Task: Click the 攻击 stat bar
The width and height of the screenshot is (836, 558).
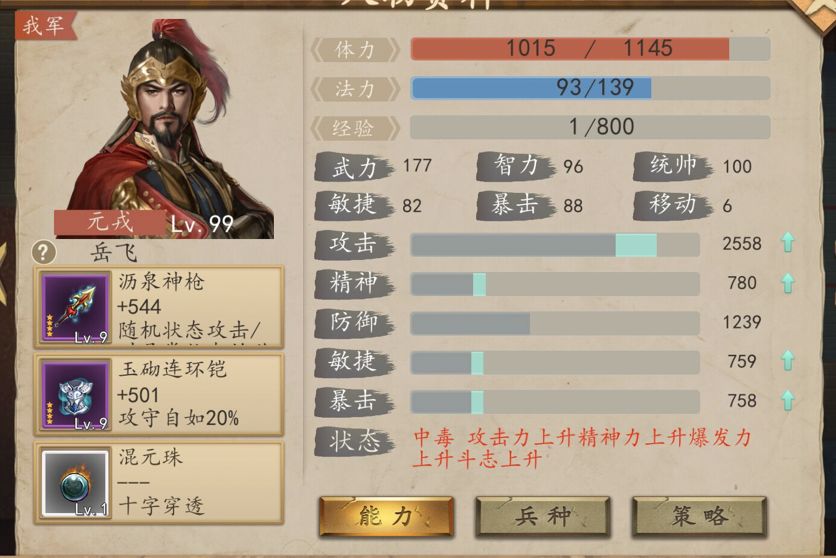Action: tap(555, 244)
